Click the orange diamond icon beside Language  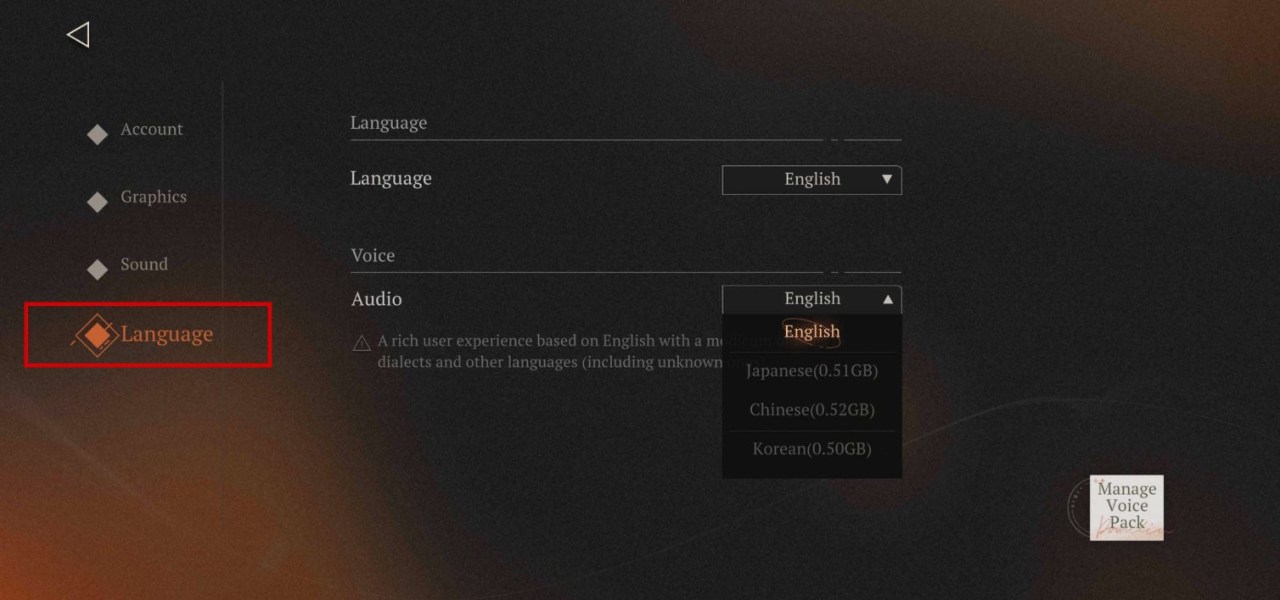(x=96, y=335)
